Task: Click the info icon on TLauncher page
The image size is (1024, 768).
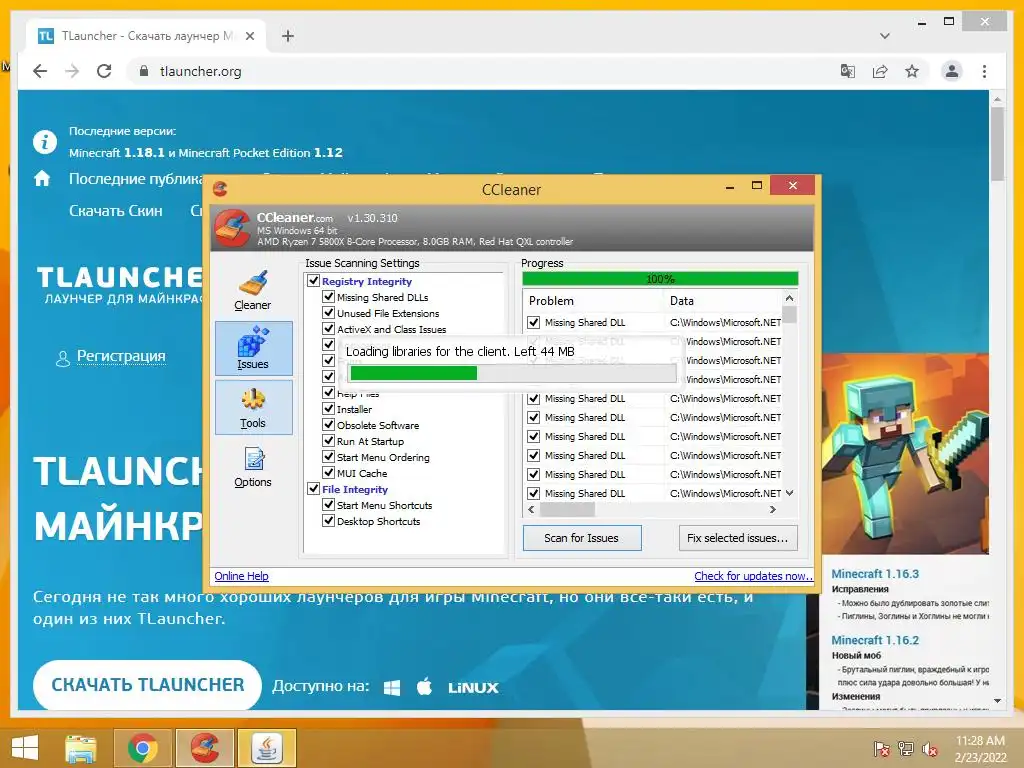Action: pos(45,142)
